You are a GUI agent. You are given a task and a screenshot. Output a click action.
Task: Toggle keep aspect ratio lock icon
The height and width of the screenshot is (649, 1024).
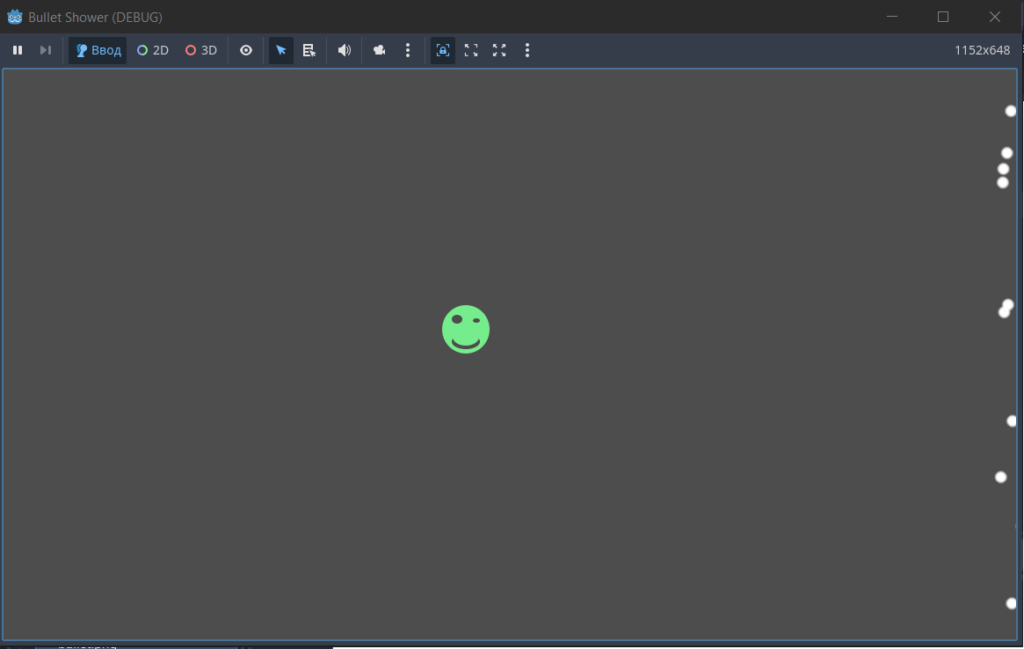[x=443, y=50]
